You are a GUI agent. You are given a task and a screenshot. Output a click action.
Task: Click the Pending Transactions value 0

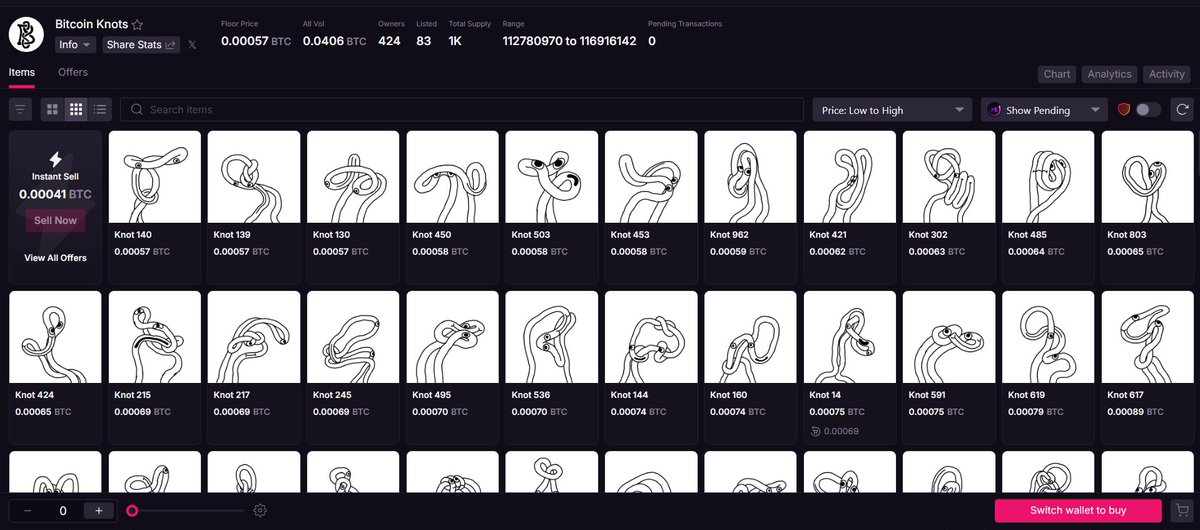tap(652, 41)
